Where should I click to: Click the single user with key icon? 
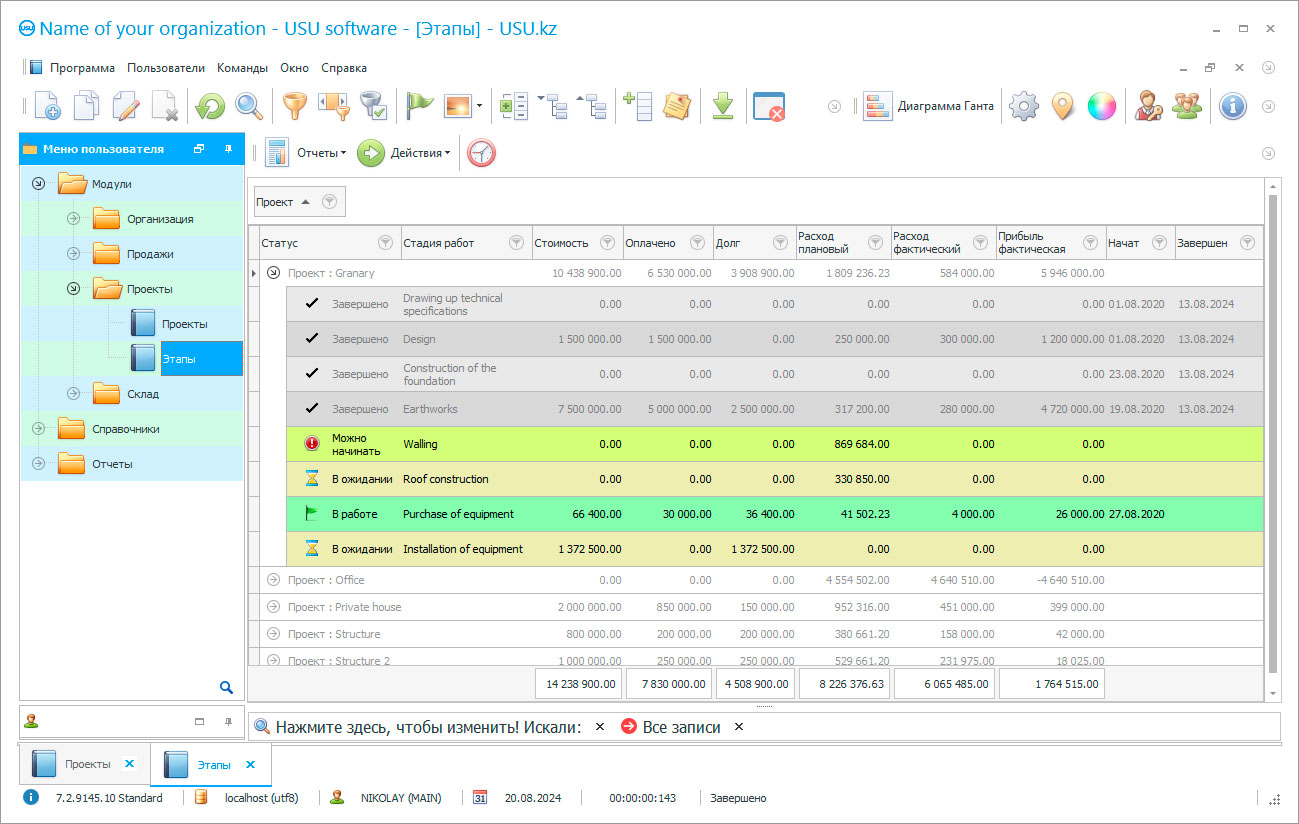(x=1148, y=106)
